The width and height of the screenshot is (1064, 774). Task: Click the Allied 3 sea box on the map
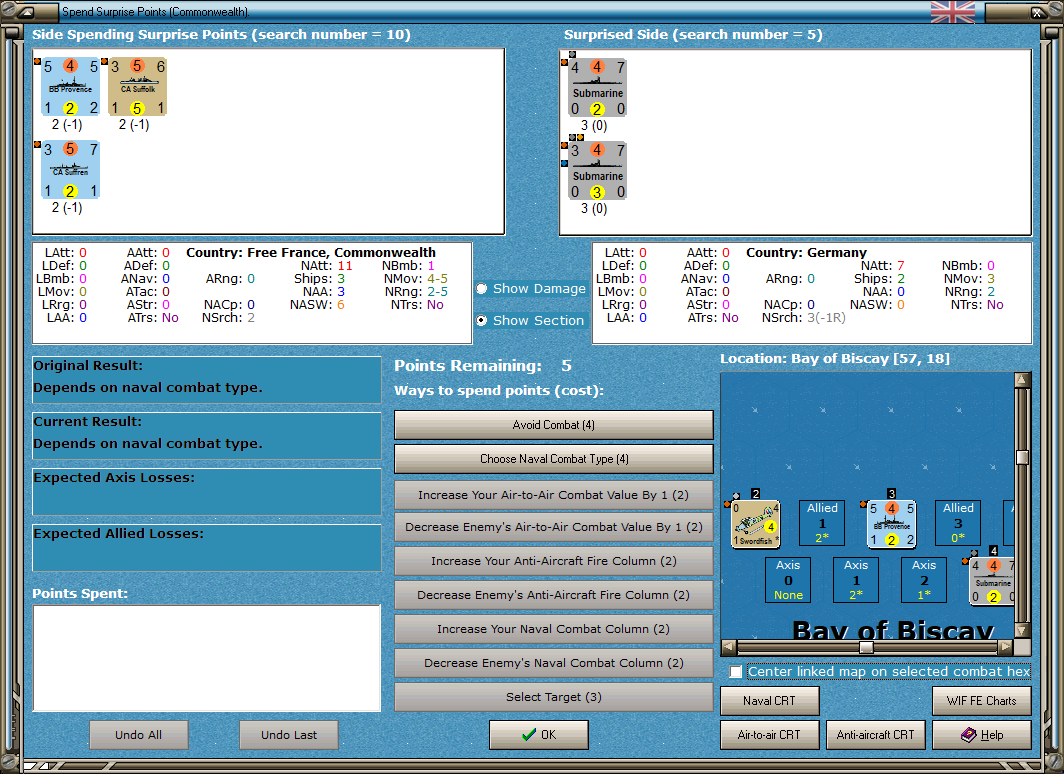click(958, 523)
